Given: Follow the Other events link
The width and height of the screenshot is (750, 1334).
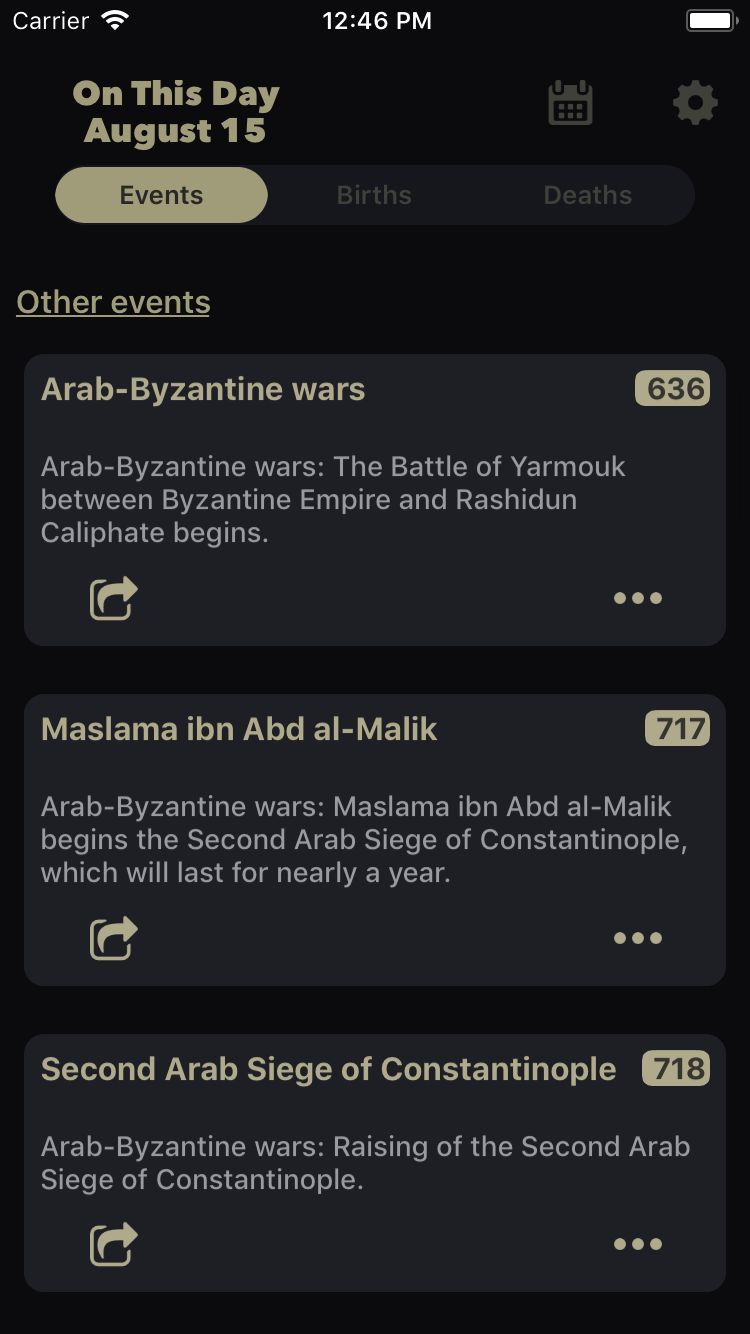Looking at the screenshot, I should click(113, 302).
